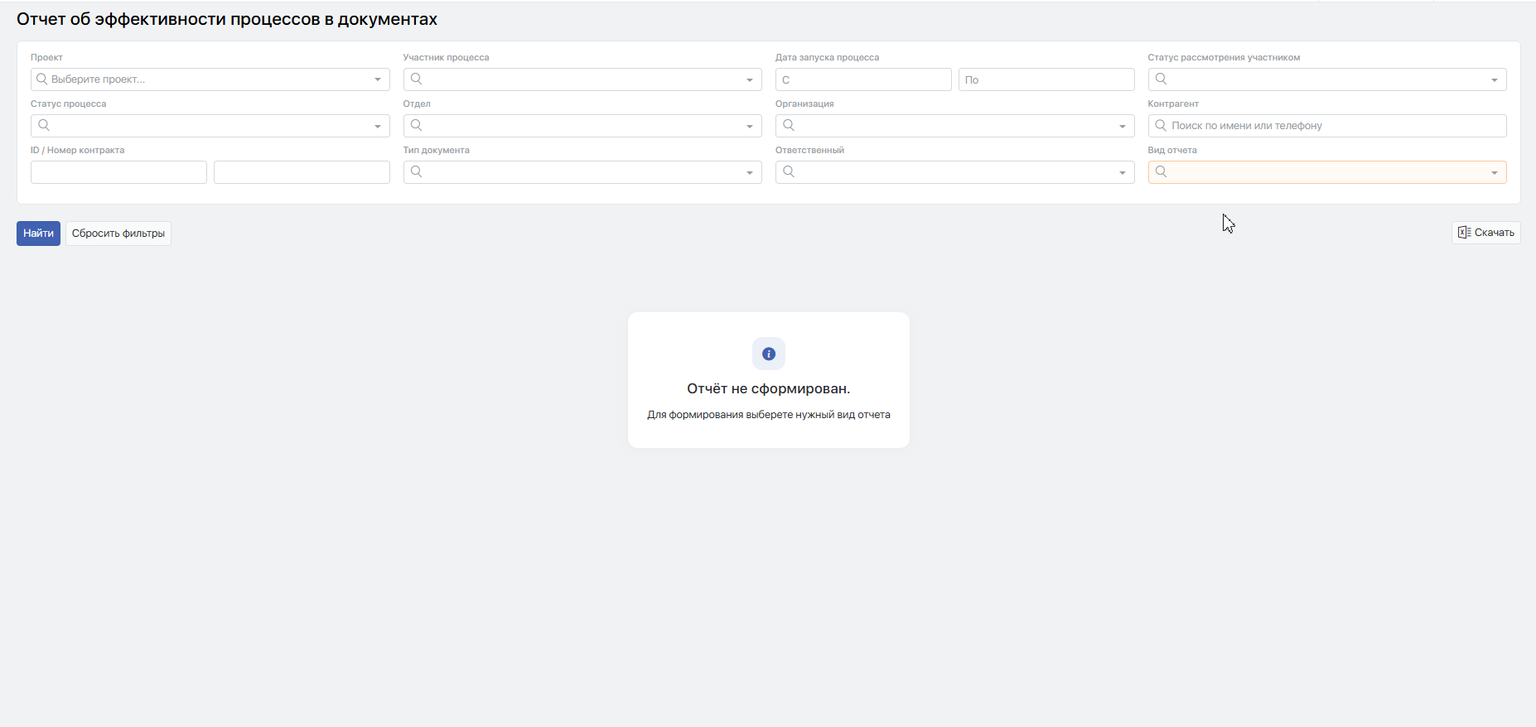Expand the Тип документа dropdown
1536x727 pixels.
tap(750, 173)
